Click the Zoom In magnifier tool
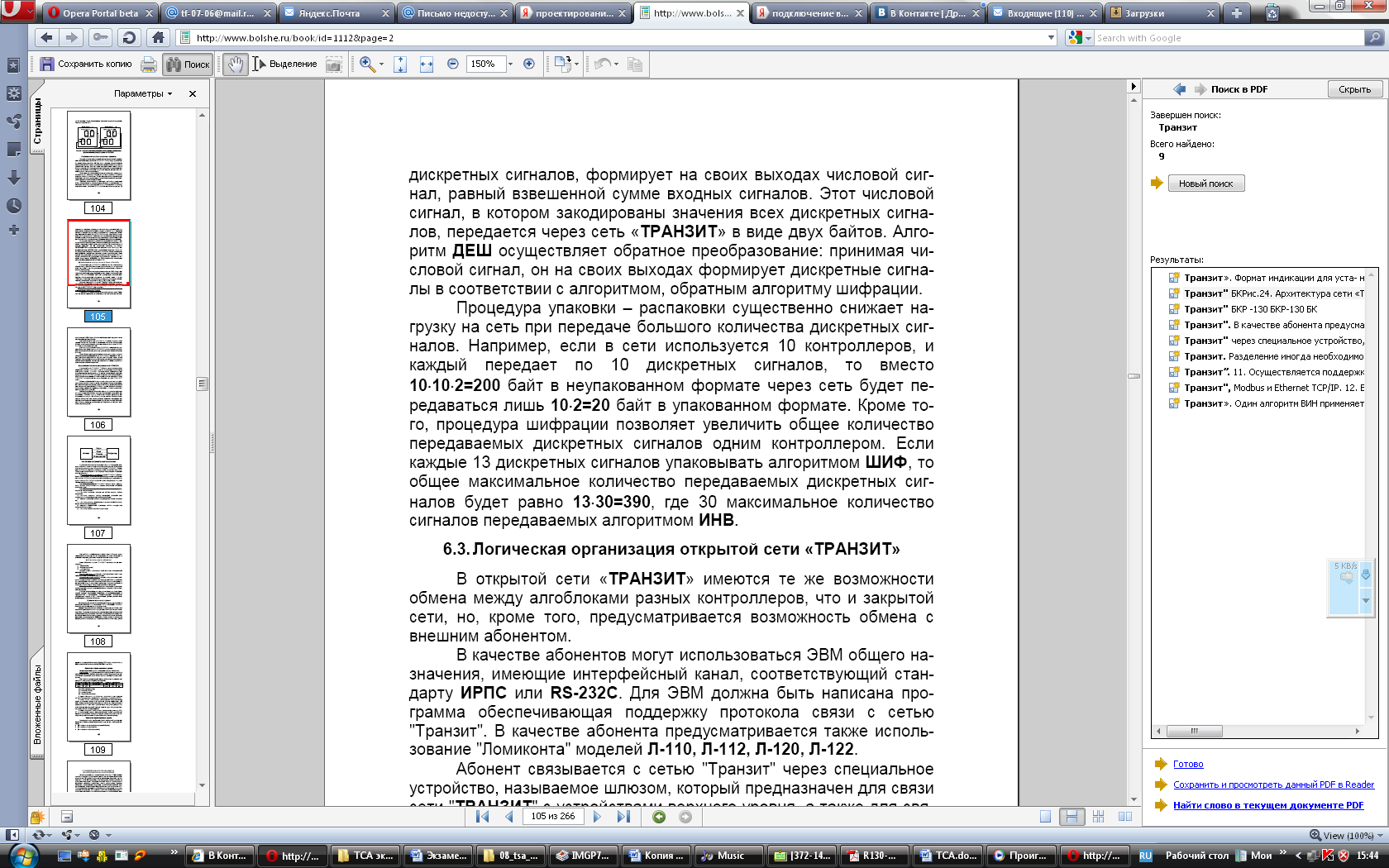 point(367,64)
